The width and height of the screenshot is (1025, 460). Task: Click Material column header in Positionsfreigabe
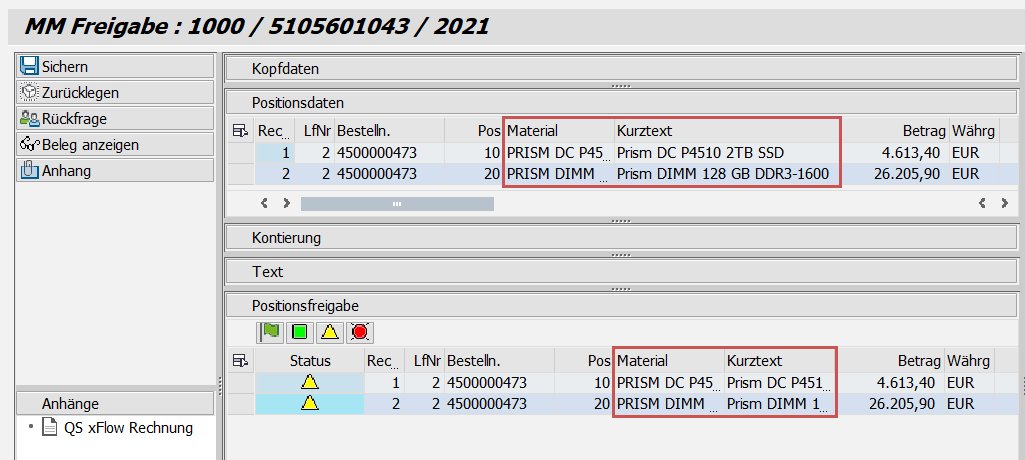(669, 361)
